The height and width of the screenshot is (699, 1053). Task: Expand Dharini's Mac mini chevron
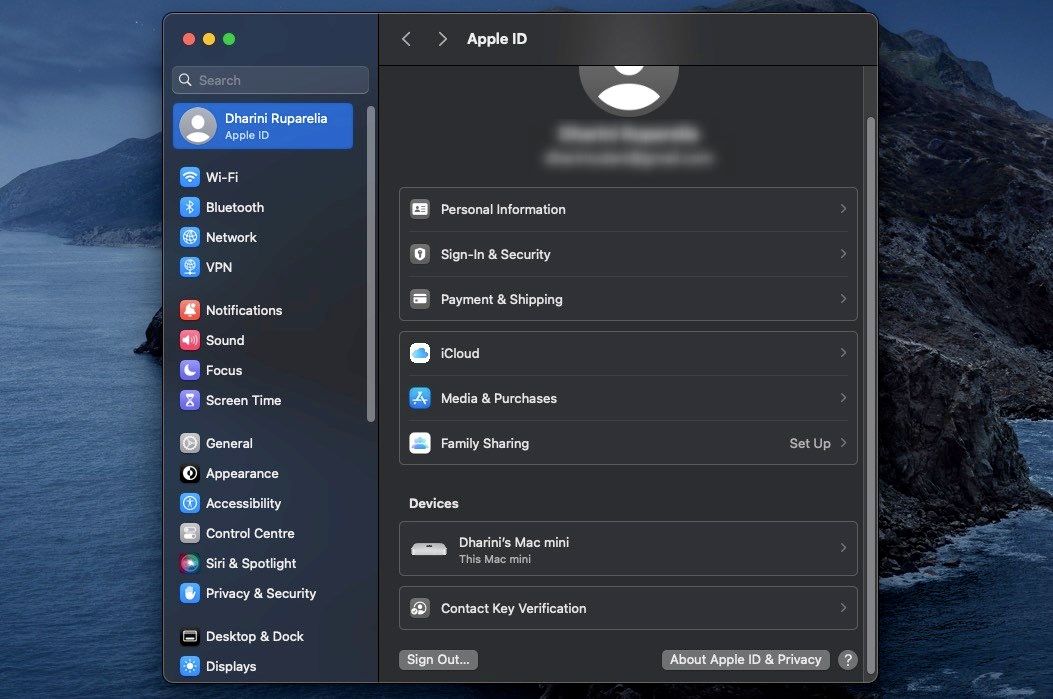pos(843,548)
